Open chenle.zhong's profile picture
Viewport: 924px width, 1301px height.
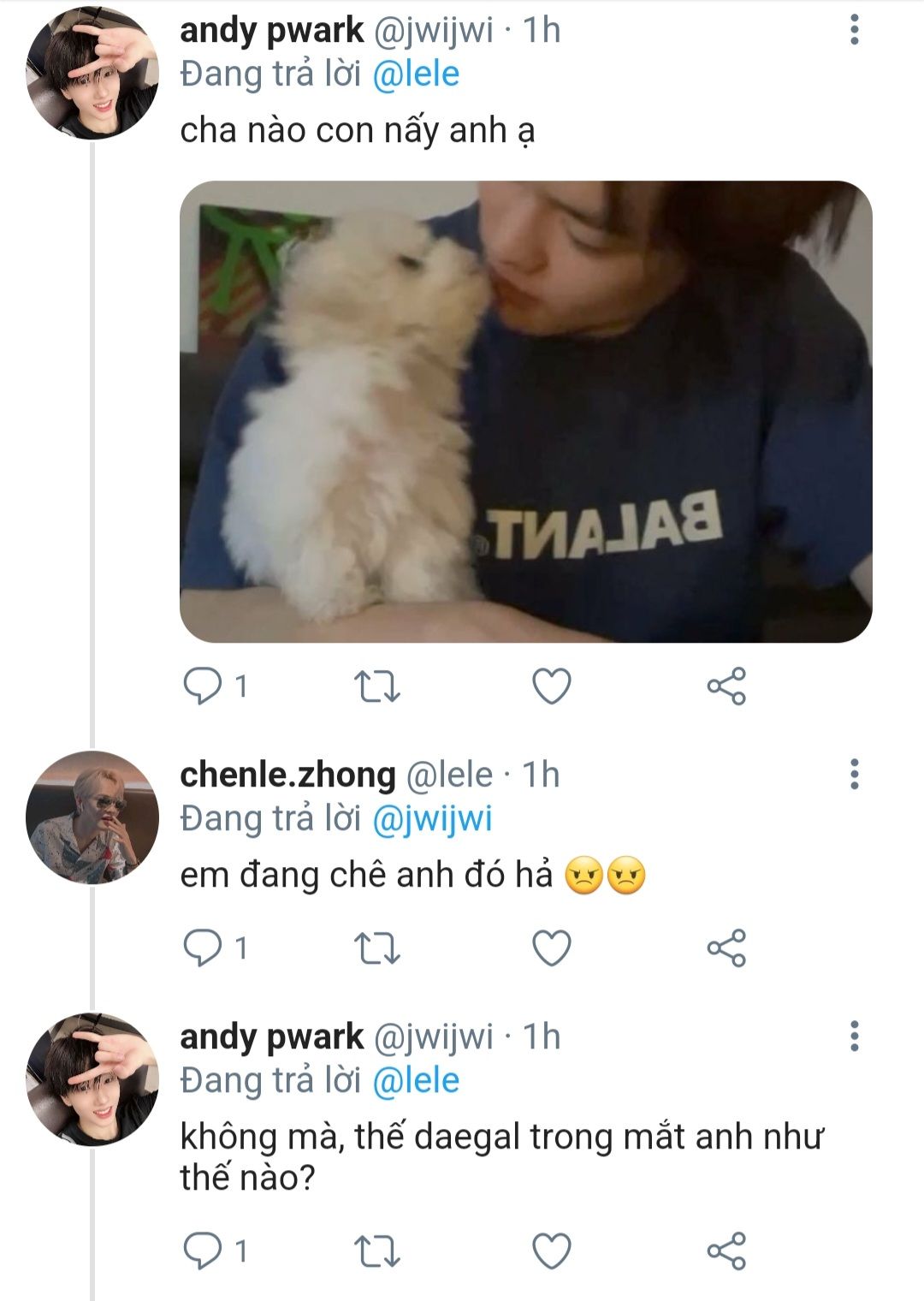(x=92, y=817)
